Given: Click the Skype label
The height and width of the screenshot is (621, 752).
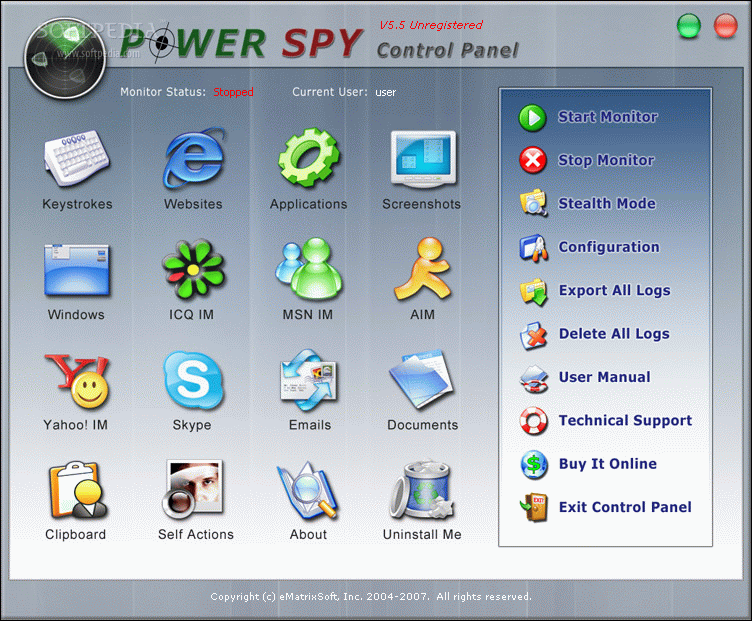Looking at the screenshot, I should click(192, 425).
